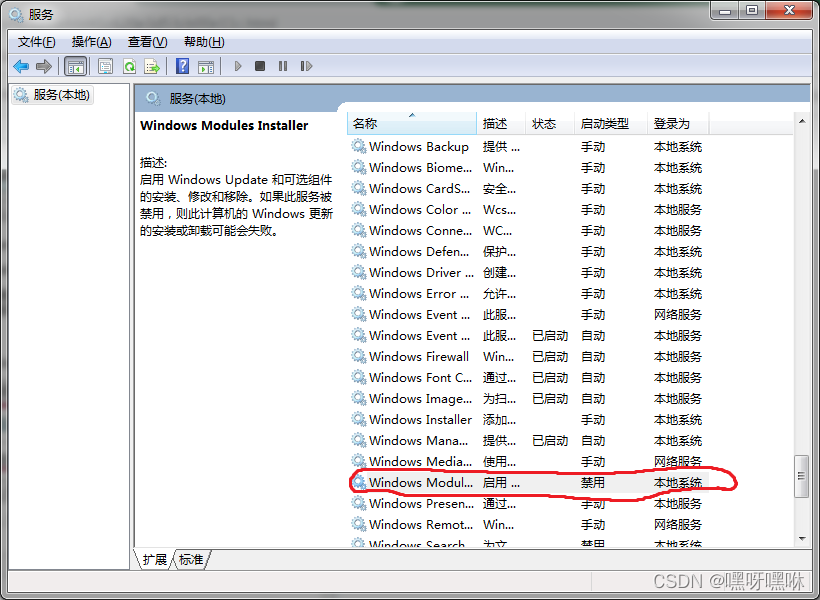Click gear icon of Windows Firewall row

click(359, 356)
